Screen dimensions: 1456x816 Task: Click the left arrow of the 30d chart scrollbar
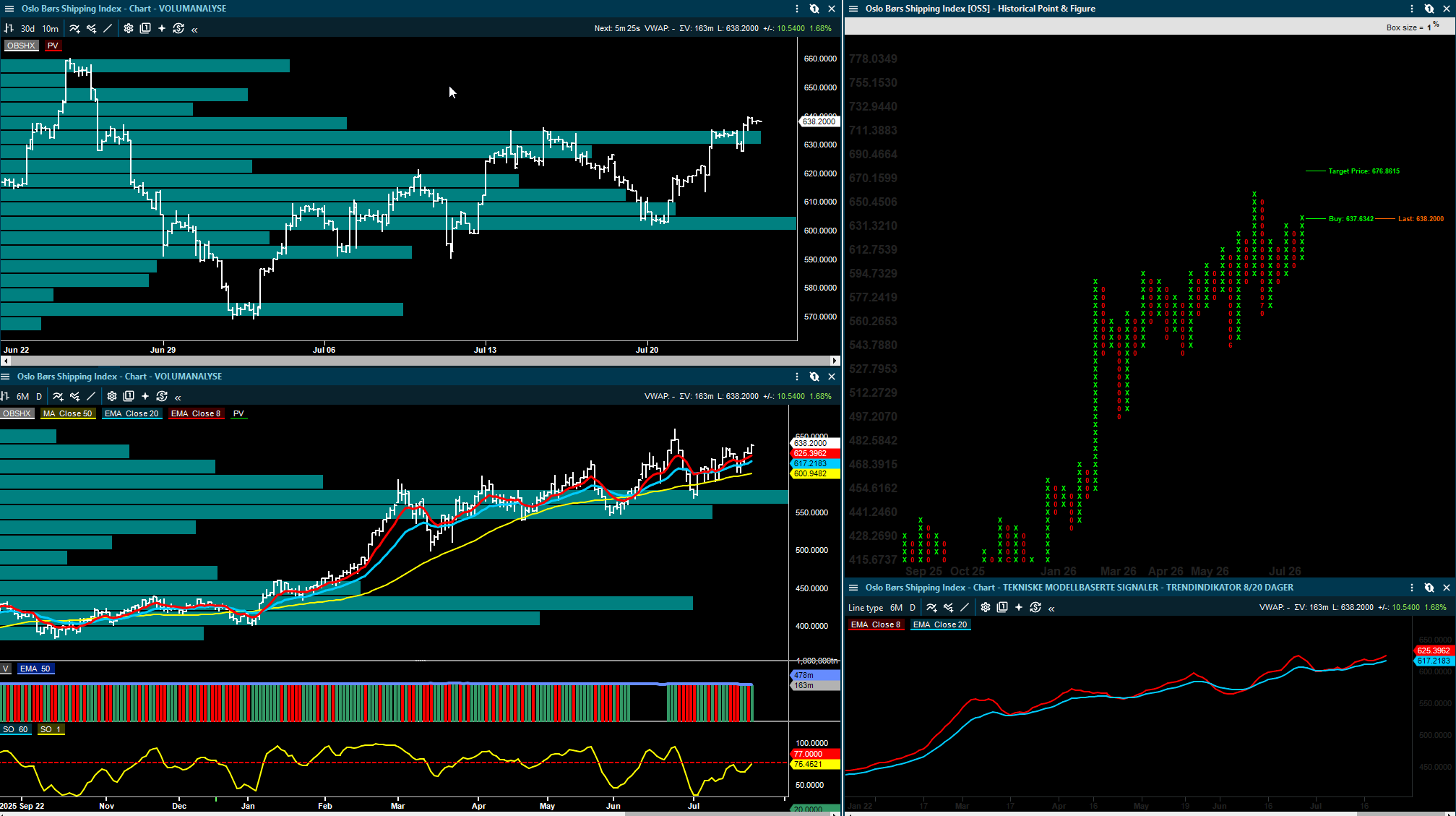tap(6, 361)
